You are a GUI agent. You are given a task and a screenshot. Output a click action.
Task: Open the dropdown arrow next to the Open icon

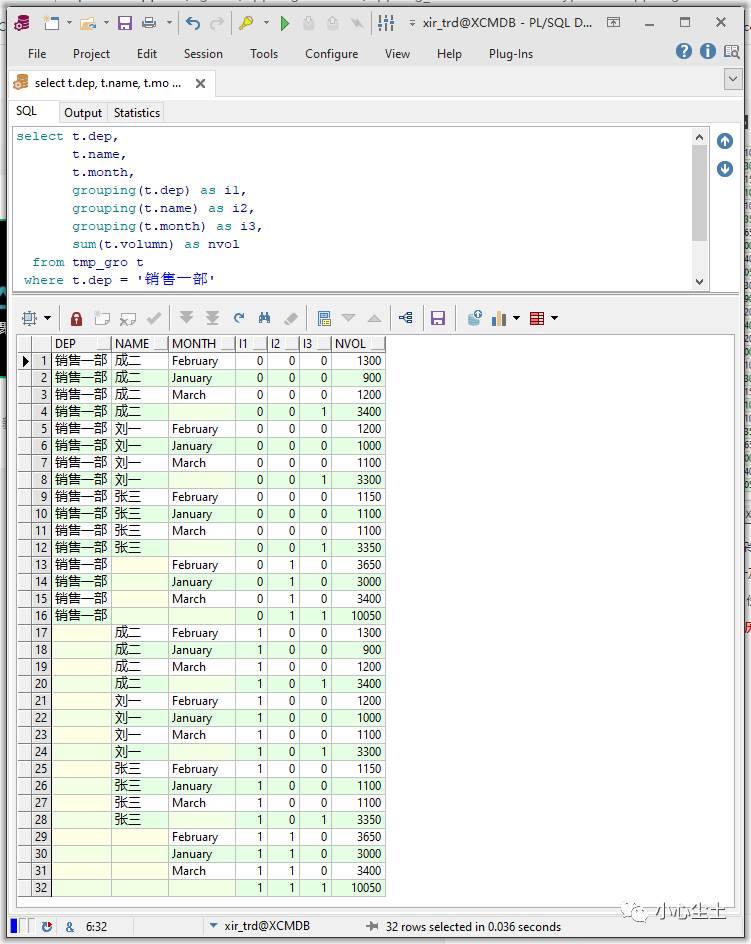point(106,23)
